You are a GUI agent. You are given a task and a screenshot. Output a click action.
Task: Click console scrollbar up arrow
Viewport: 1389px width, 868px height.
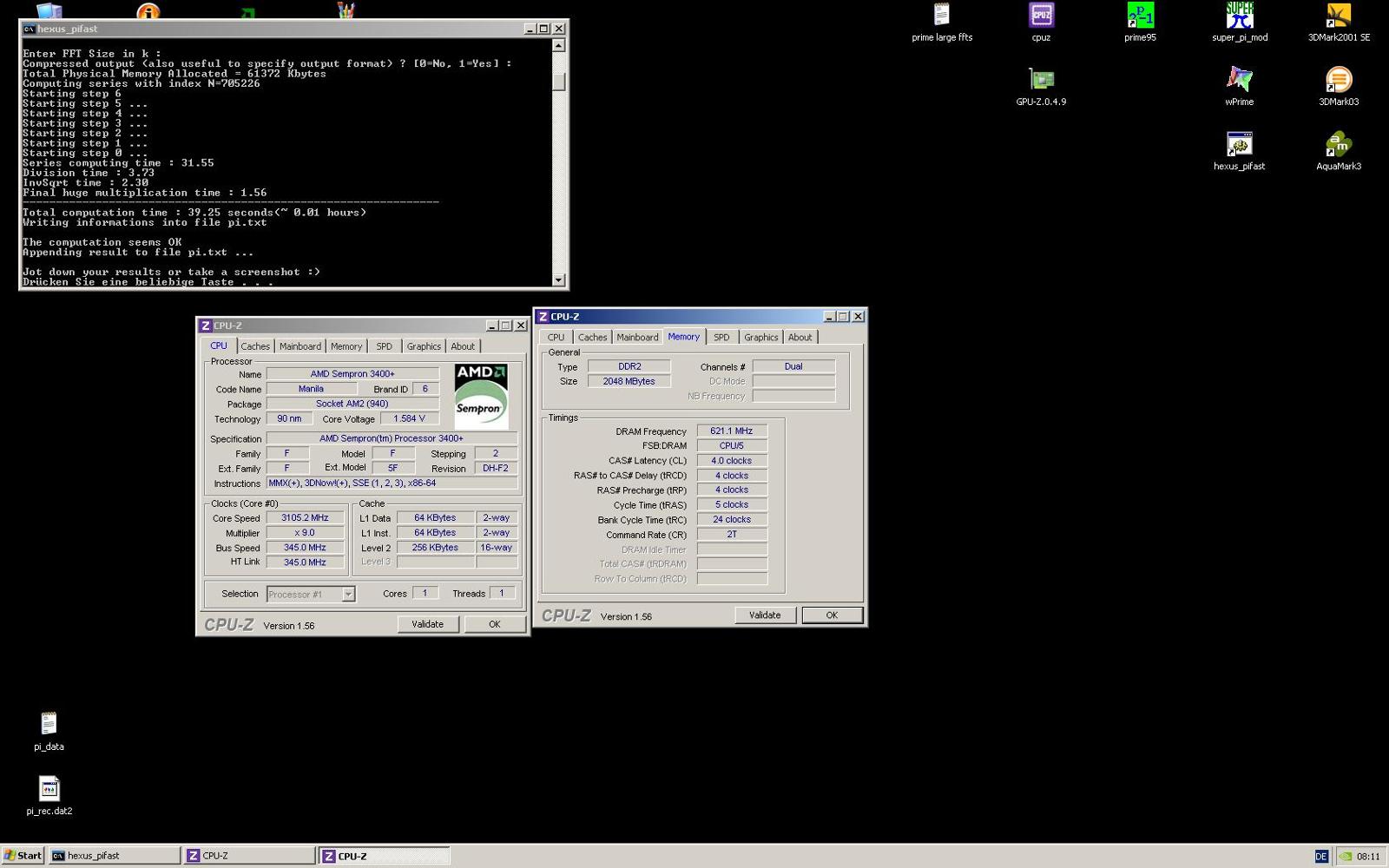(x=559, y=45)
